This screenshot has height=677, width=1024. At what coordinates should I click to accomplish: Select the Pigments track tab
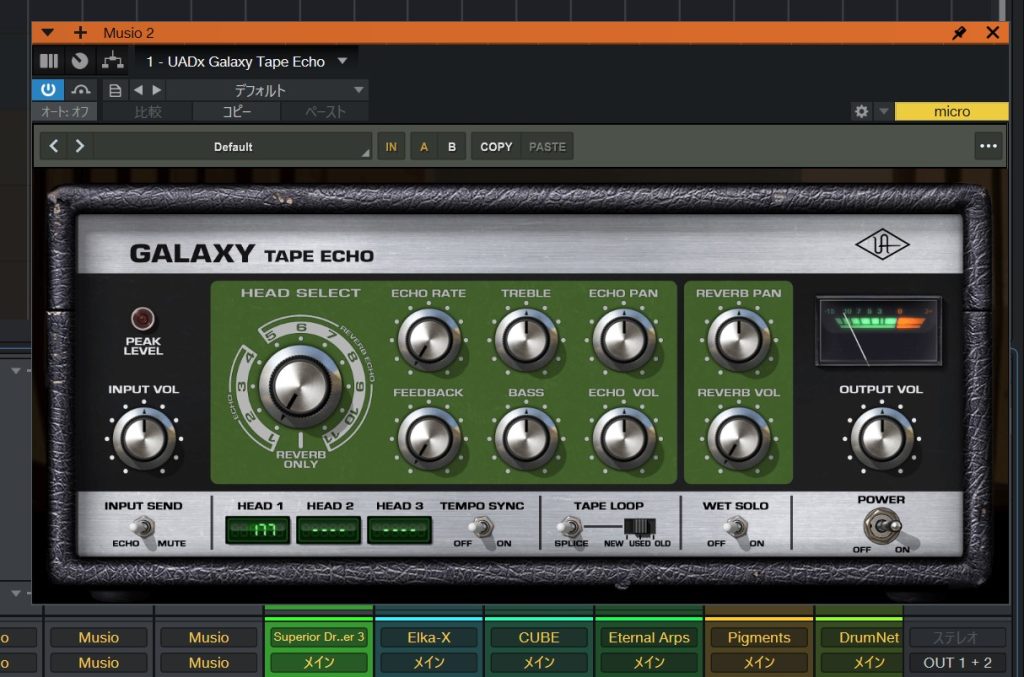(x=758, y=637)
